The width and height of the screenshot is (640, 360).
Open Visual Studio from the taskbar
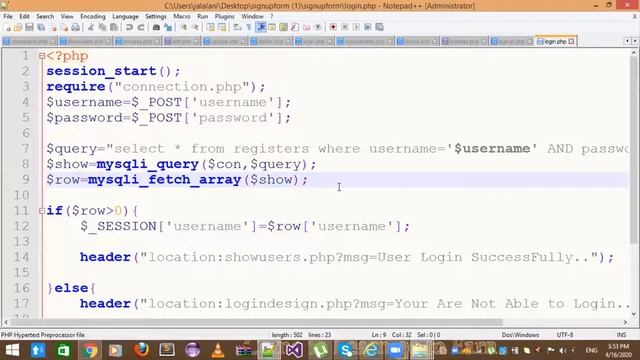point(294,350)
